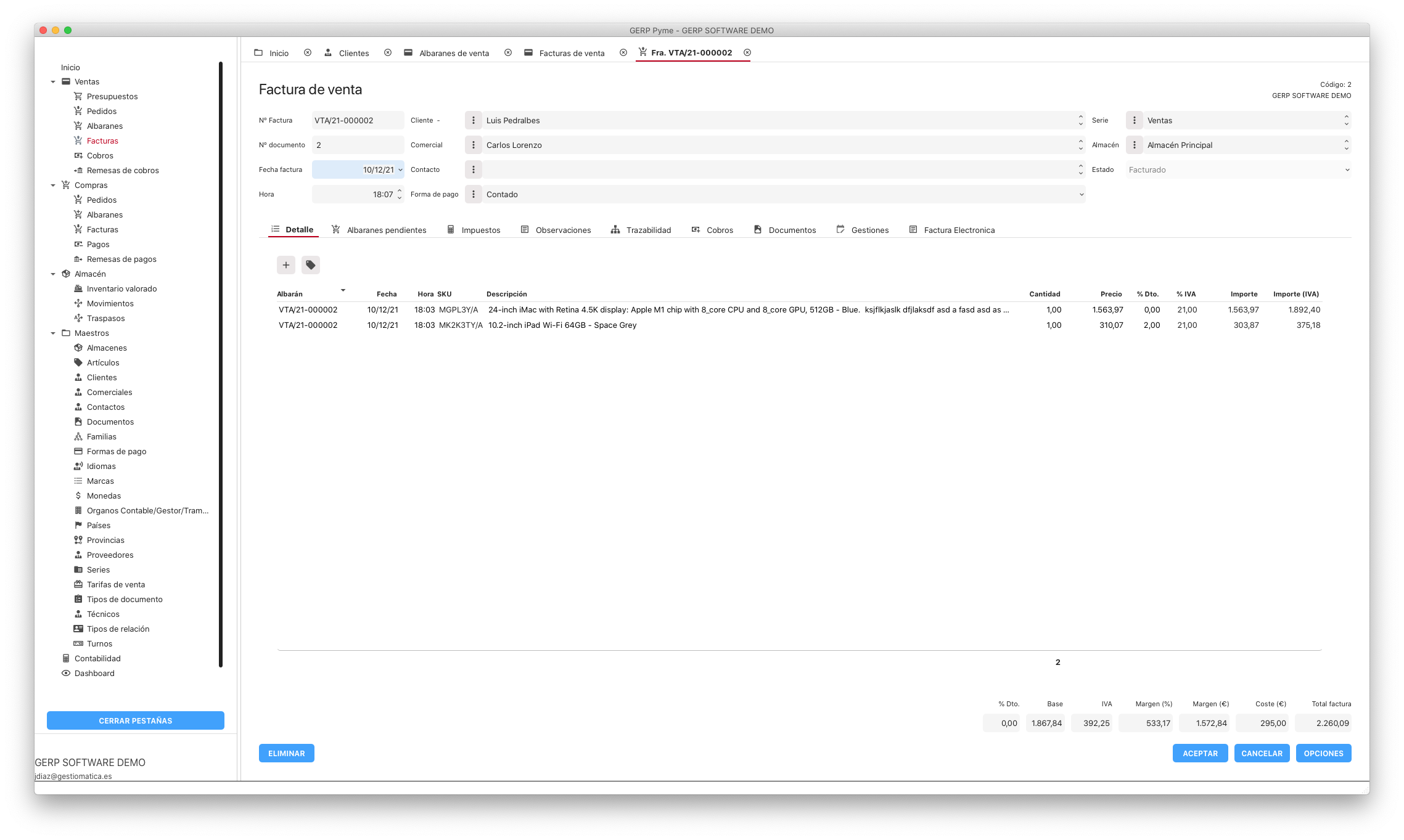Switch to the Impuestos tab
1404x840 pixels.
[474, 230]
